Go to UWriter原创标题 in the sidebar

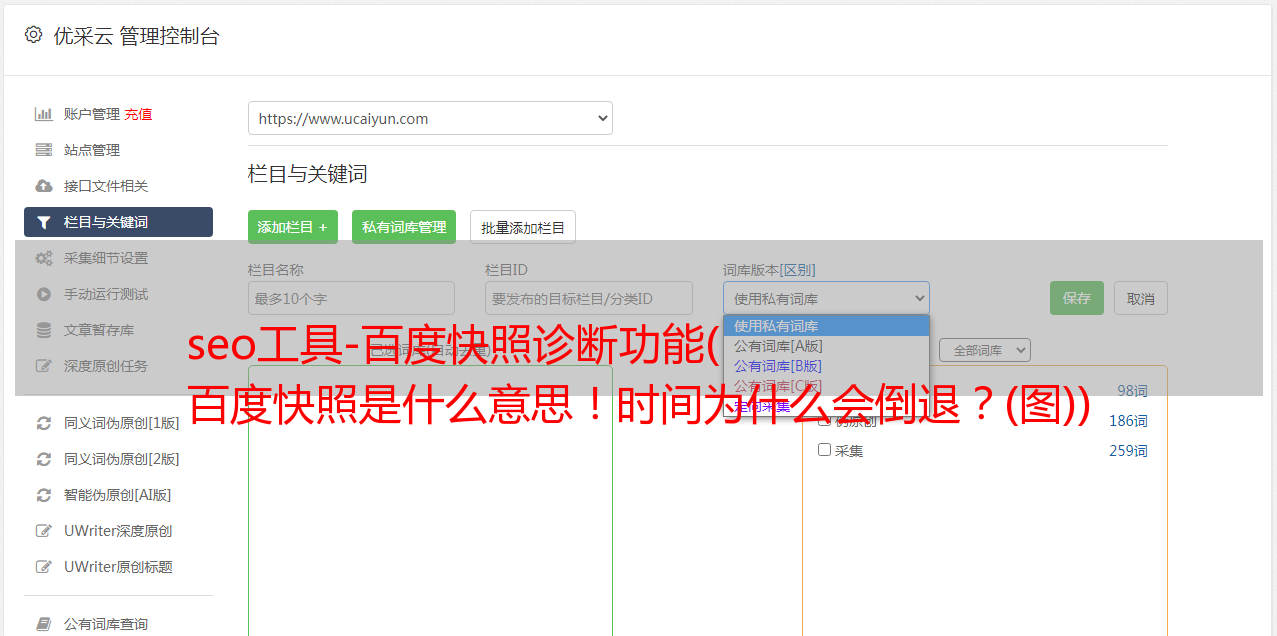118,567
